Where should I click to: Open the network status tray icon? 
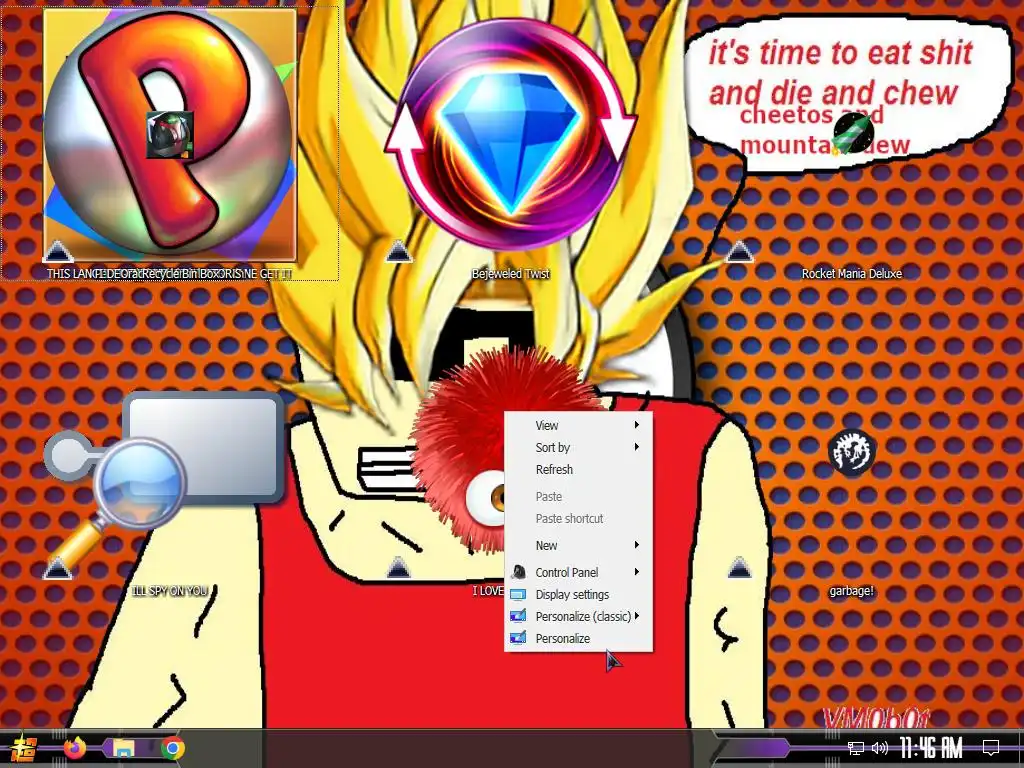[x=856, y=748]
